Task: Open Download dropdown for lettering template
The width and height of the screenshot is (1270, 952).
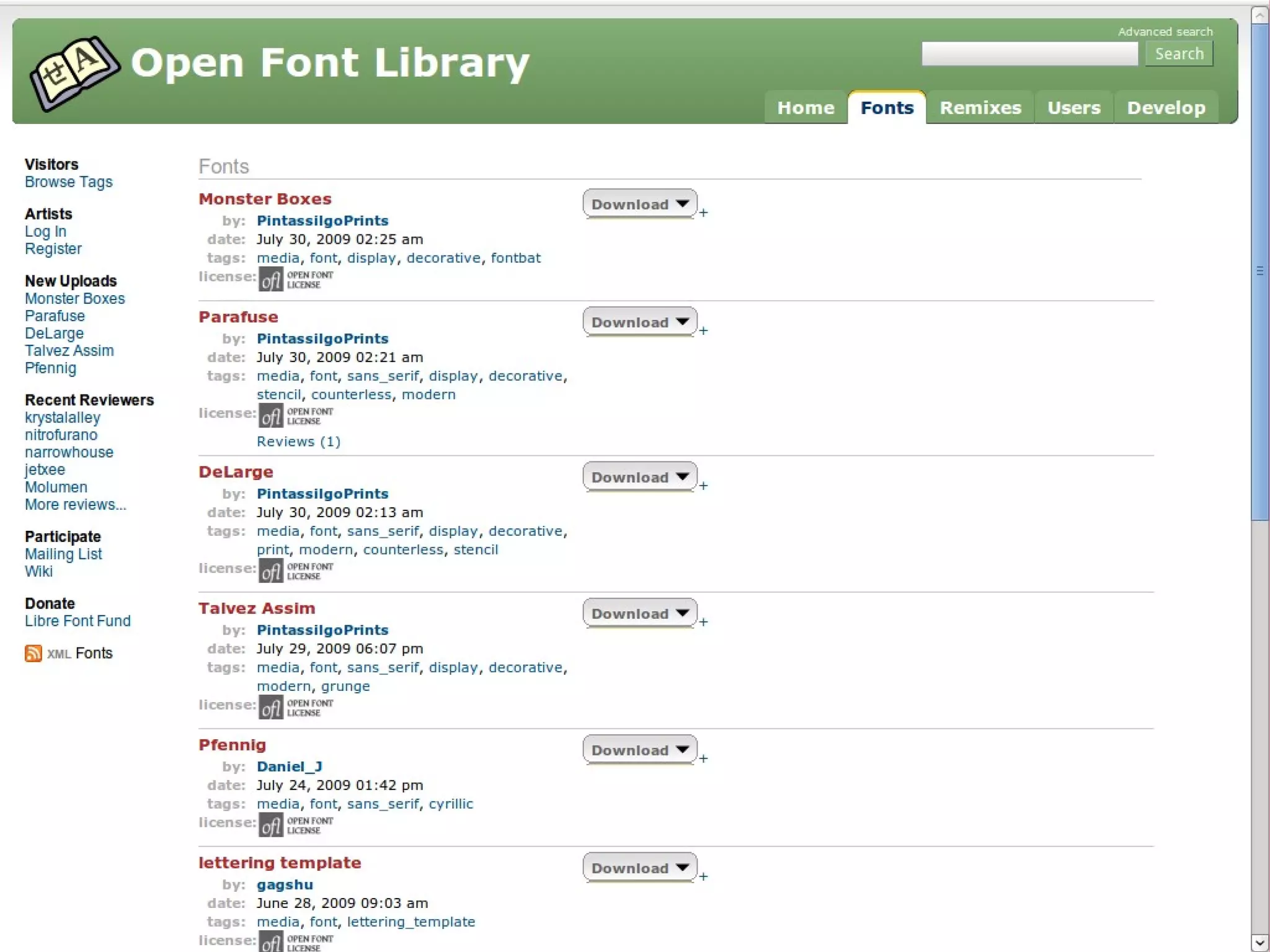Action: (639, 868)
